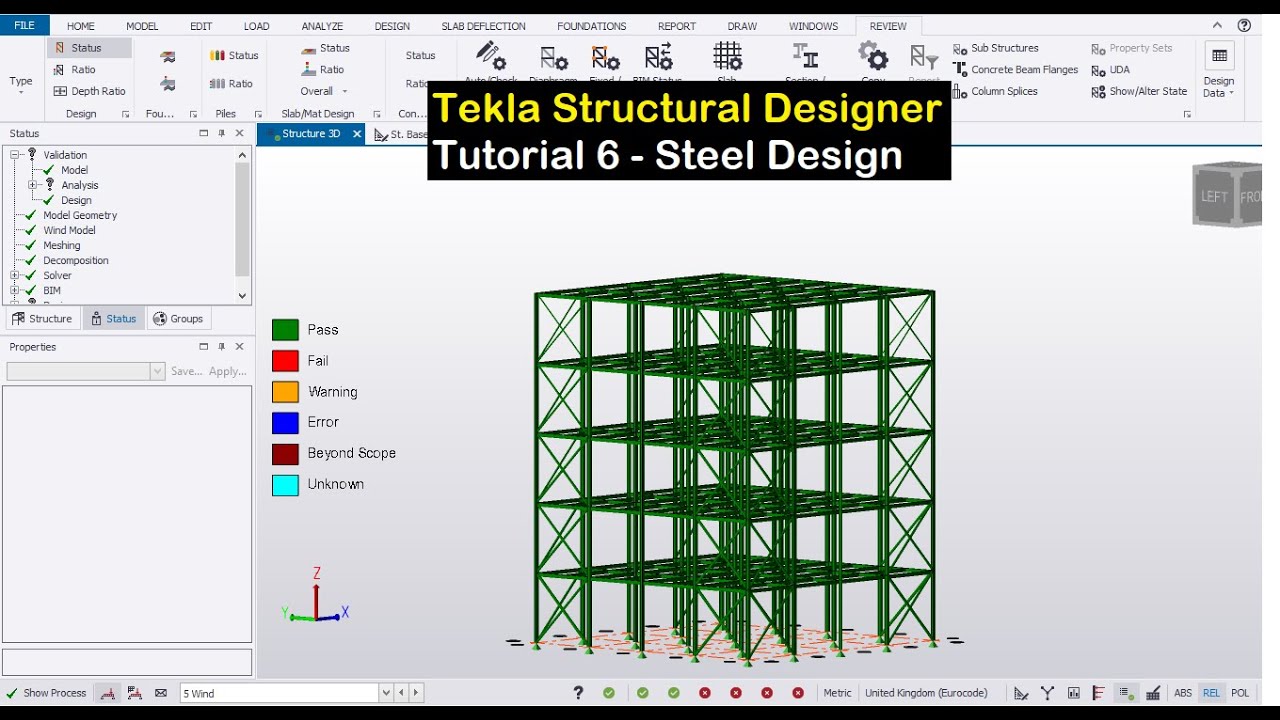Viewport: 1280px width, 720px height.
Task: Toggle the Show Process checkbox
Action: click(x=46, y=693)
